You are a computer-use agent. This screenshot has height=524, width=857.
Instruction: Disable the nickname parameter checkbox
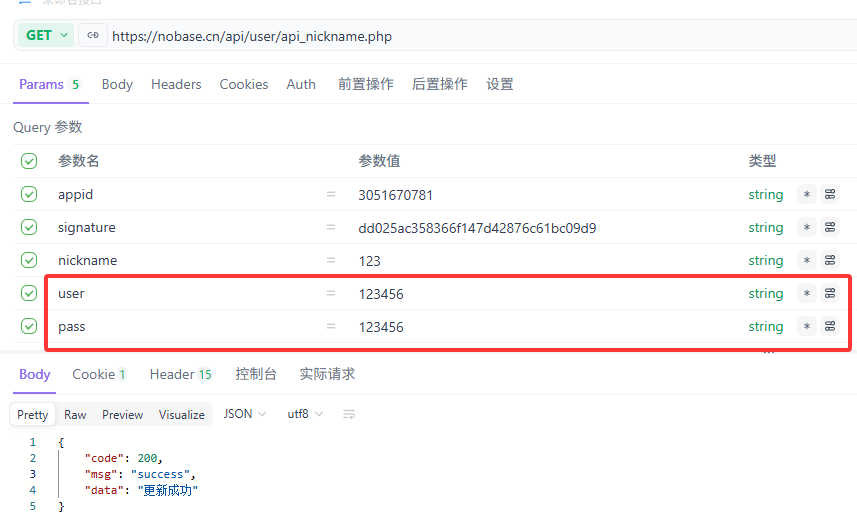point(29,260)
